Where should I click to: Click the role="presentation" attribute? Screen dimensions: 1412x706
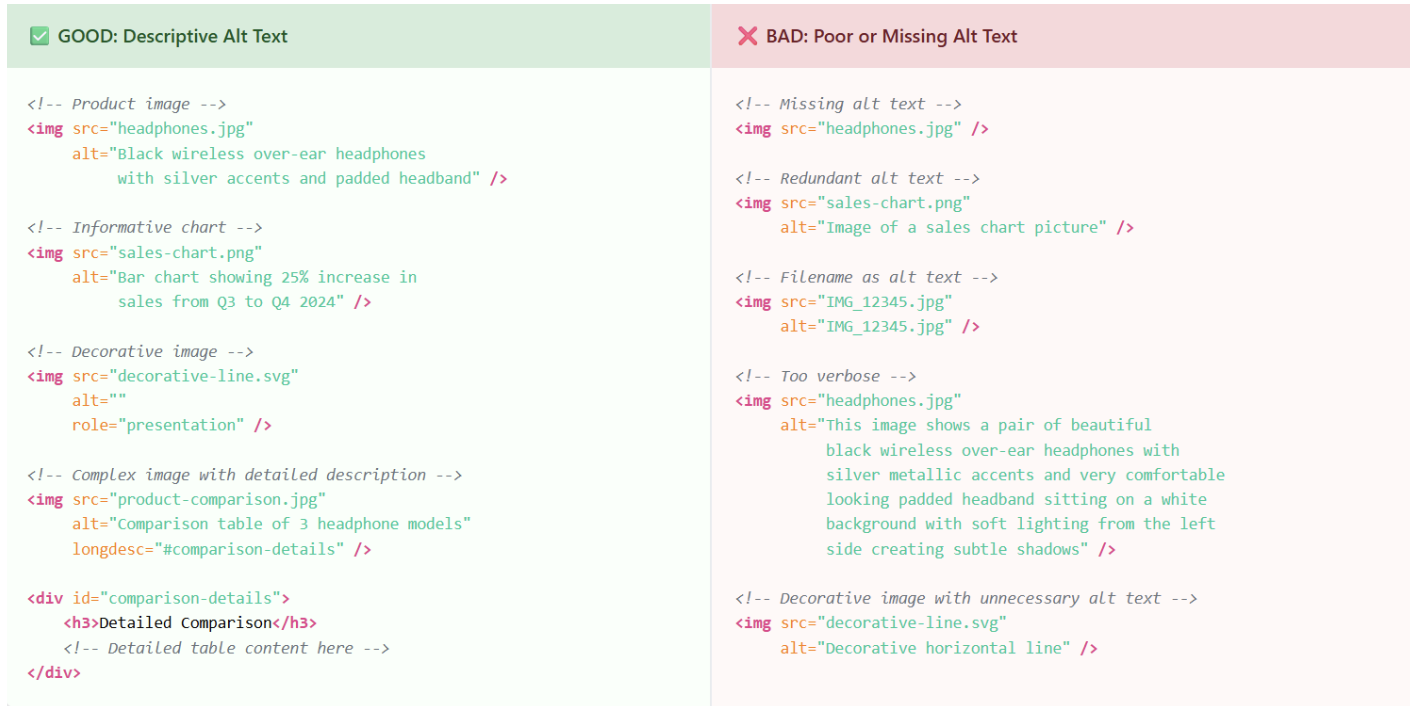pyautogui.click(x=158, y=425)
